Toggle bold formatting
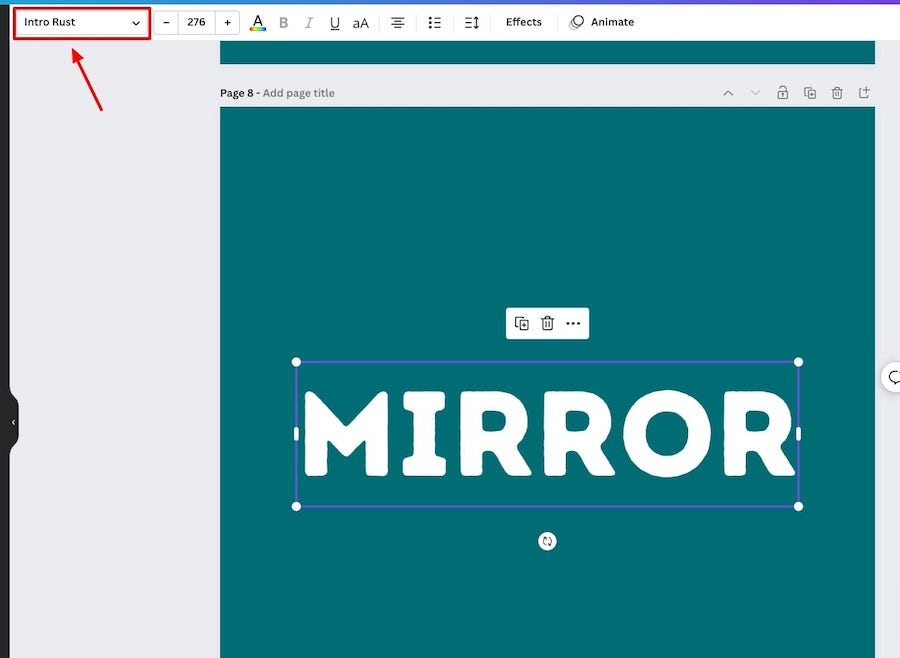This screenshot has height=658, width=900. [x=283, y=22]
